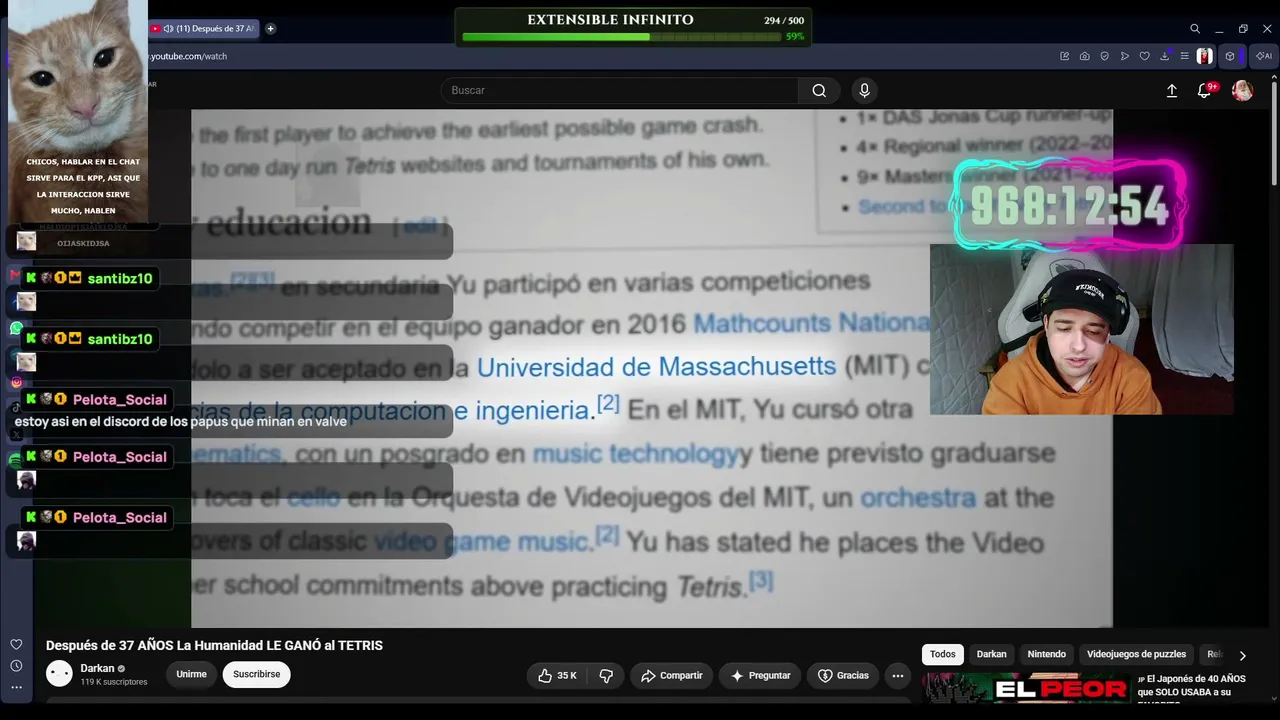Open YouTube notifications bell
This screenshot has height=720, width=1280.
tap(1204, 90)
